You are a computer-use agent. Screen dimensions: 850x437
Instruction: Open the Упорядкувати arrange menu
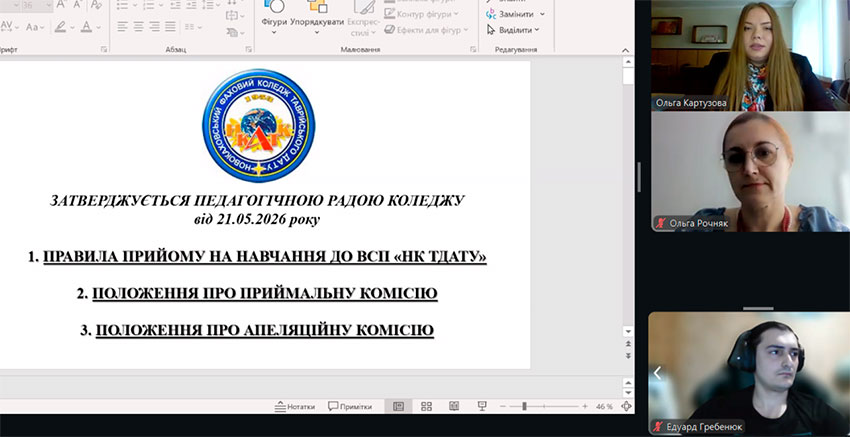pyautogui.click(x=317, y=17)
